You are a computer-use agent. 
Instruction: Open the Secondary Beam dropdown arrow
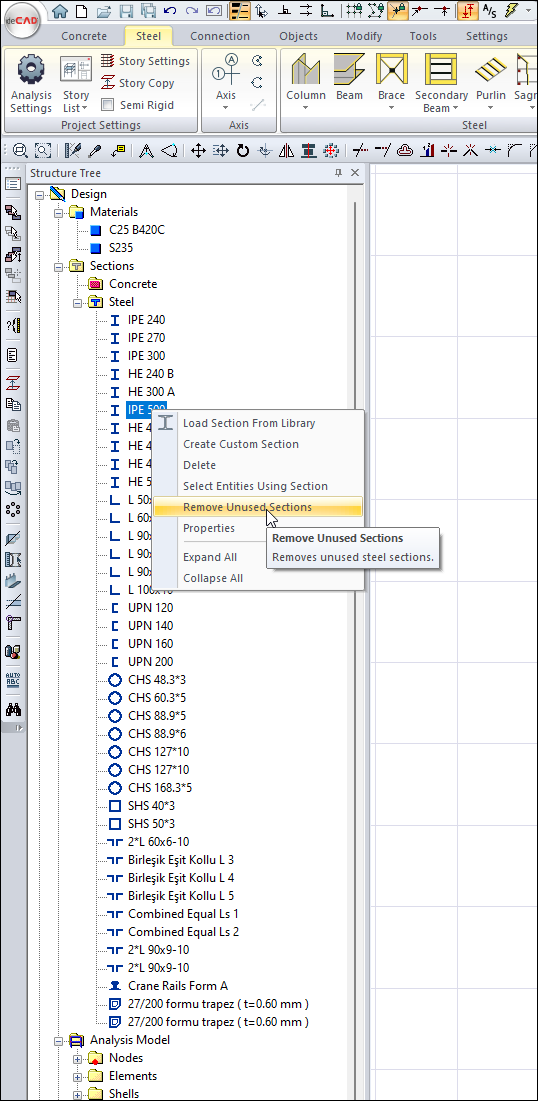tap(455, 108)
